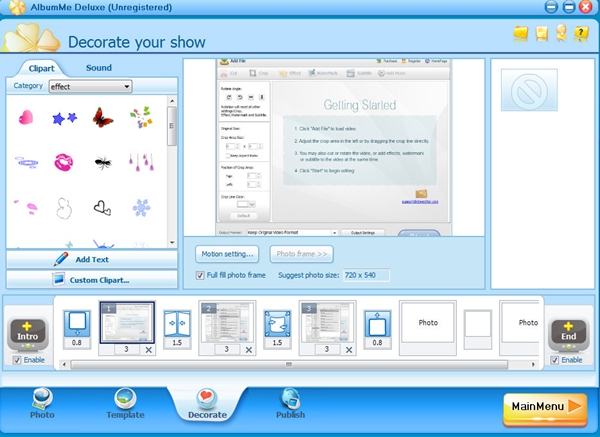Viewport: 600px width, 437px height.
Task: Select the pink lips kiss clipart
Action: point(64,162)
